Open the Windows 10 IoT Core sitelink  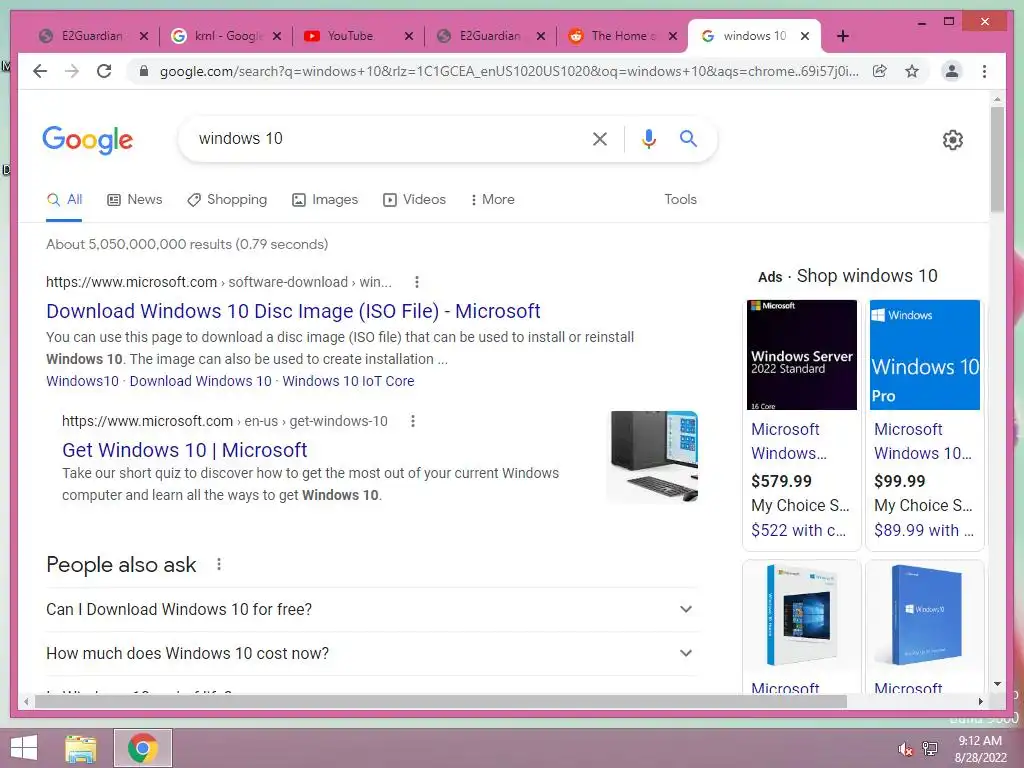pos(348,381)
